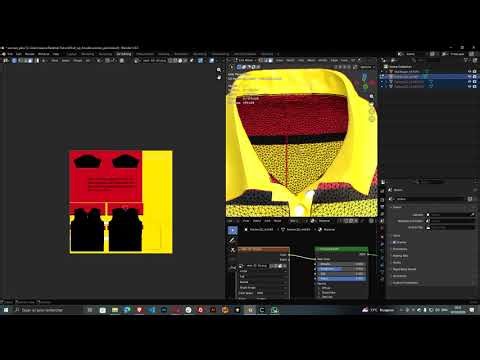Screen dimensions: 480x360
Task: Open the Render menu in top bar
Action: [x=30, y=54]
